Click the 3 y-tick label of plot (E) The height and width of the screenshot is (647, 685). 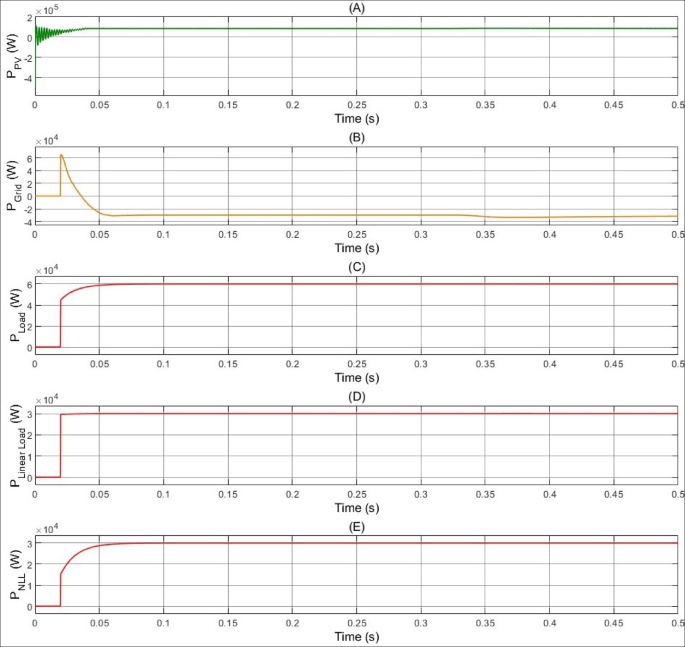(x=30, y=543)
